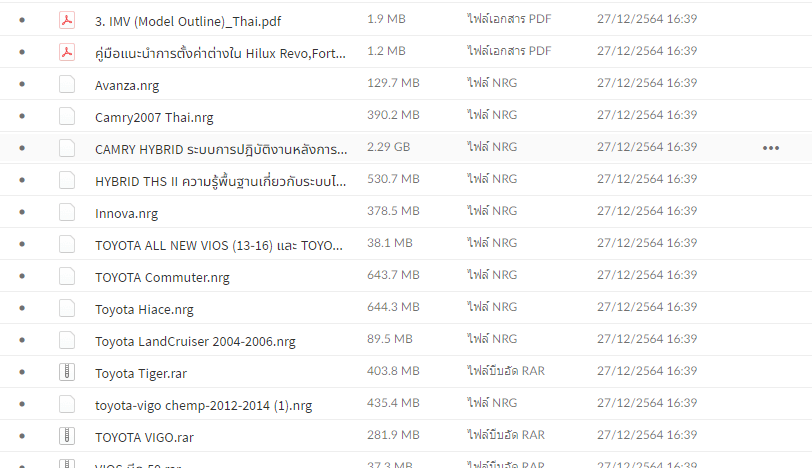This screenshot has width=812, height=468.
Task: Open toyota-vigo chemp-2012-2014 (1).nrg
Action: pos(204,405)
